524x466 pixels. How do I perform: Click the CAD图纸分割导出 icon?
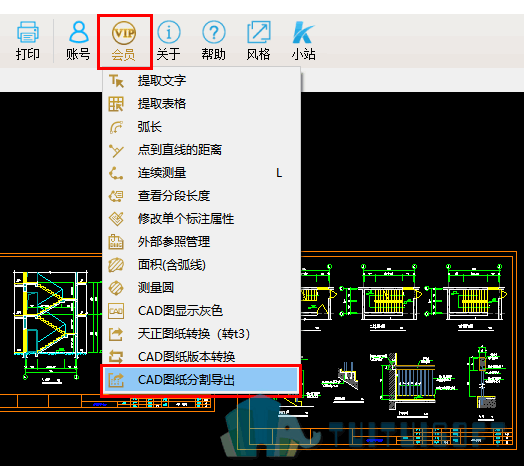click(116, 380)
